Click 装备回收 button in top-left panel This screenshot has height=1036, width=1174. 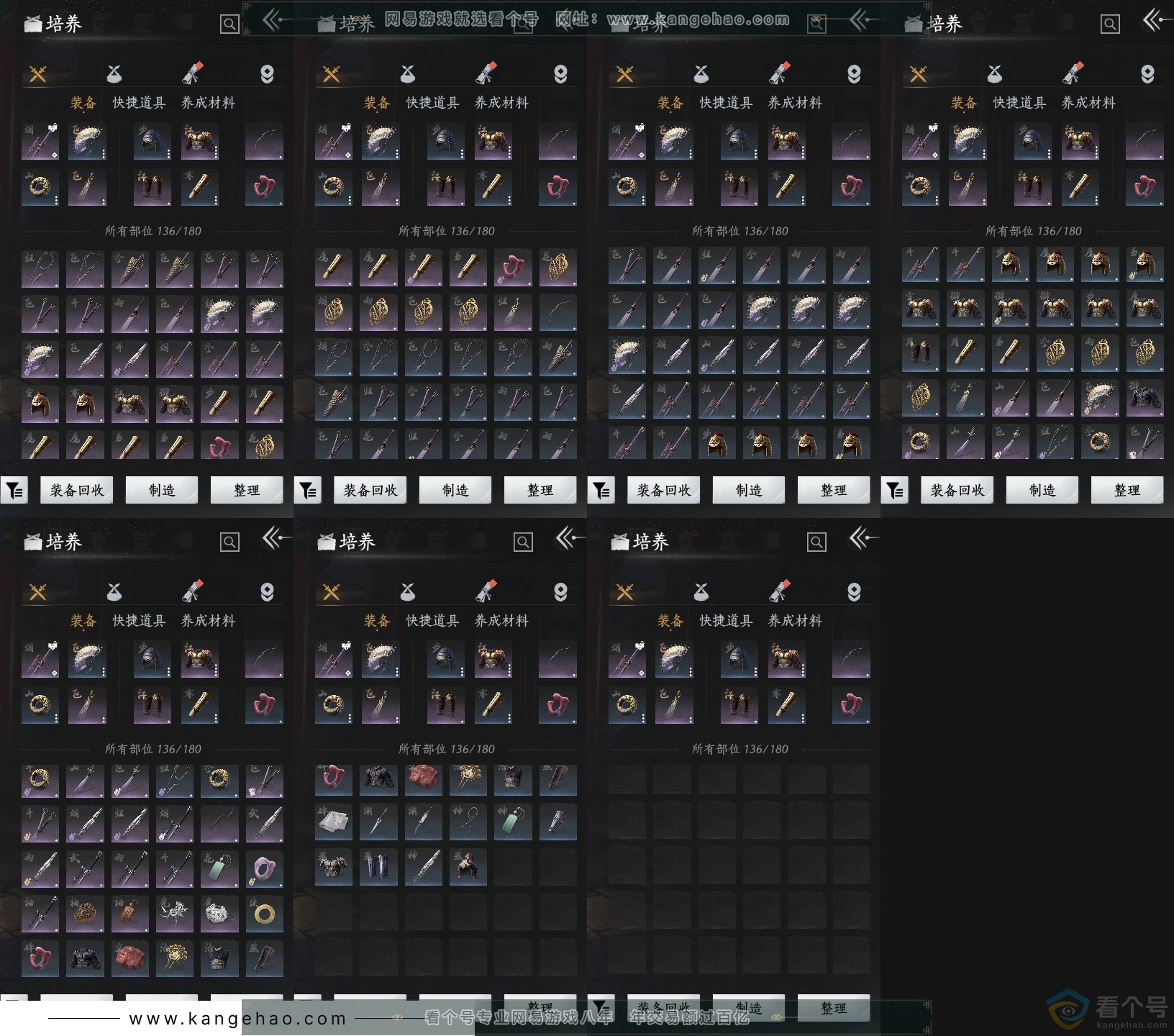coord(77,491)
